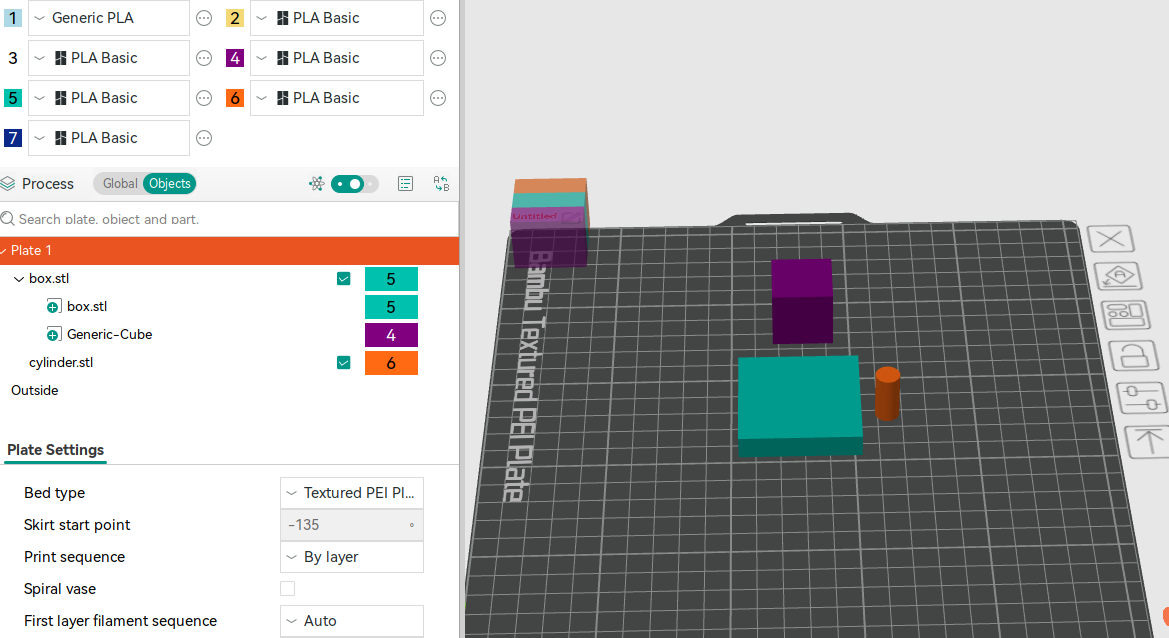Change the Generic-Cube filament 4 cell
This screenshot has height=638, width=1169.
[391, 335]
